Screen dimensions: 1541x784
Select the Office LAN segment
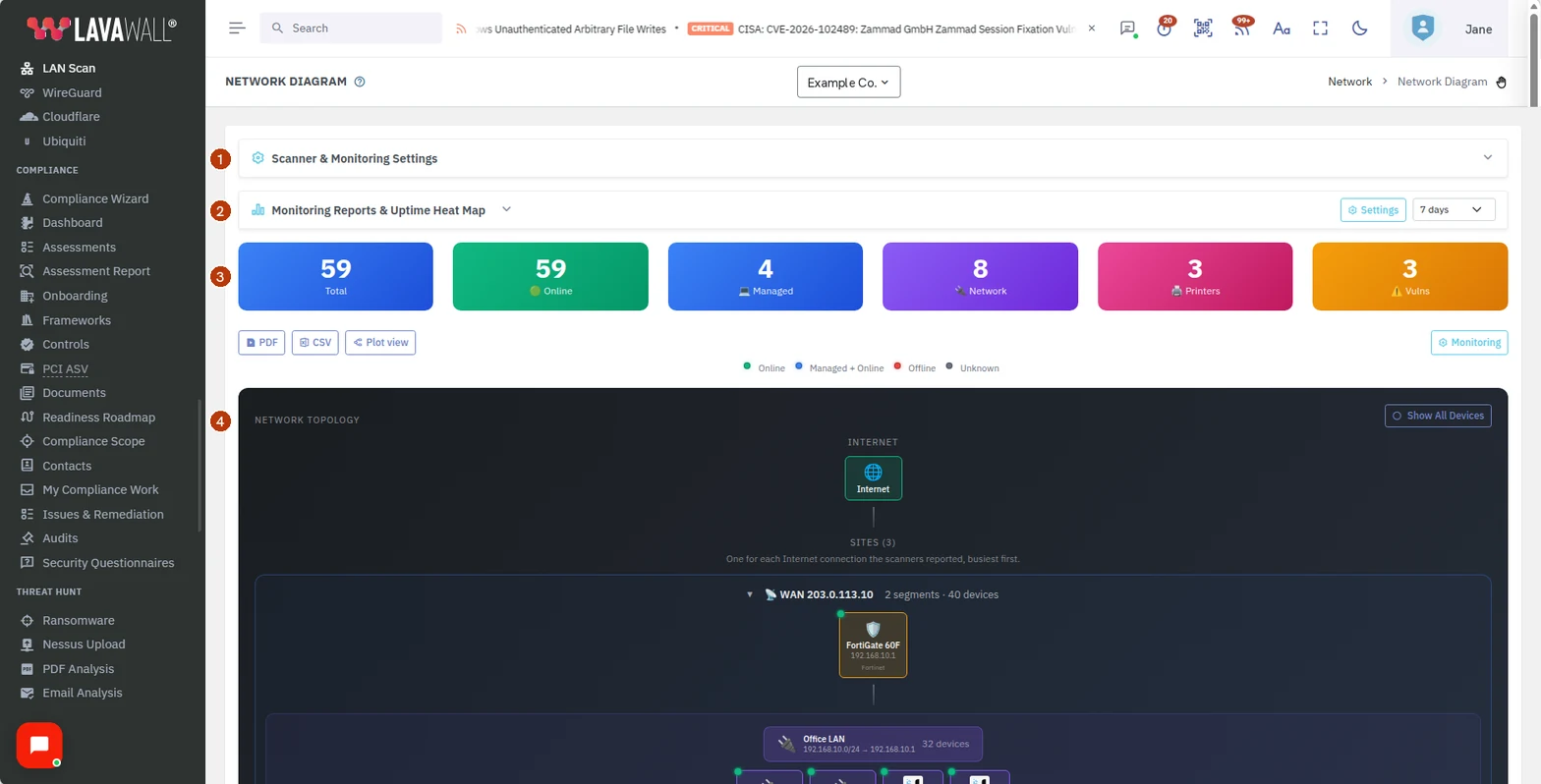[x=873, y=744]
